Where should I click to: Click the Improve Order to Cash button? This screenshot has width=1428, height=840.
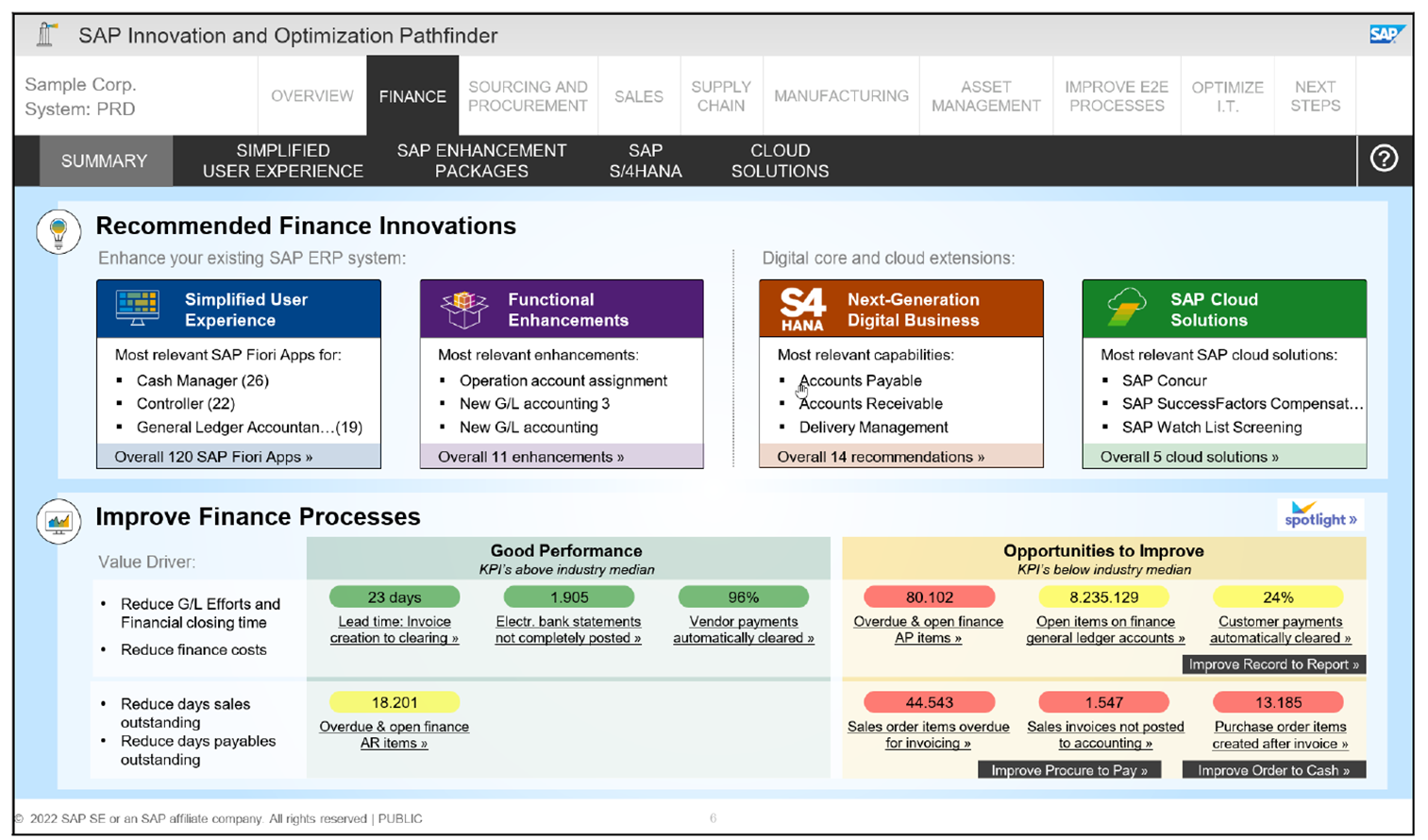[1272, 769]
